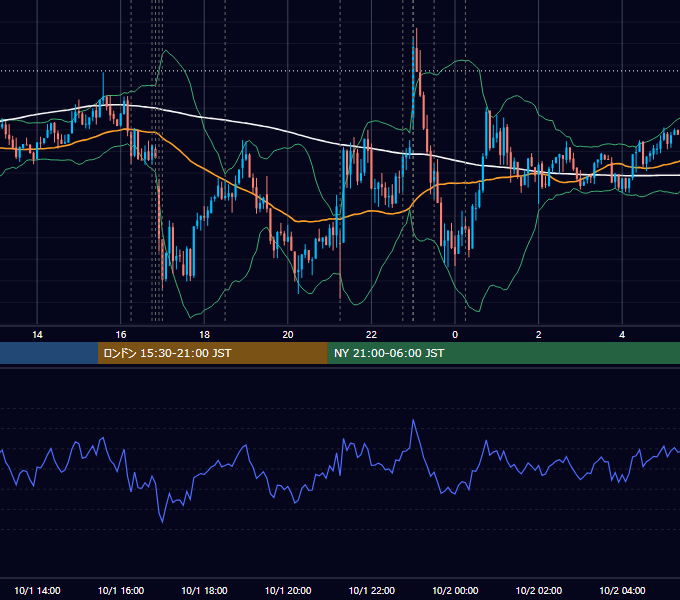Select the 16 hour axis label
This screenshot has width=680, height=600.
[x=121, y=335]
